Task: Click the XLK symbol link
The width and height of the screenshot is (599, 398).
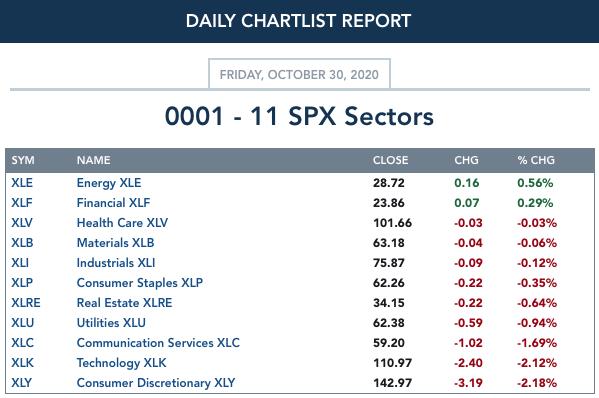Action: coord(22,362)
